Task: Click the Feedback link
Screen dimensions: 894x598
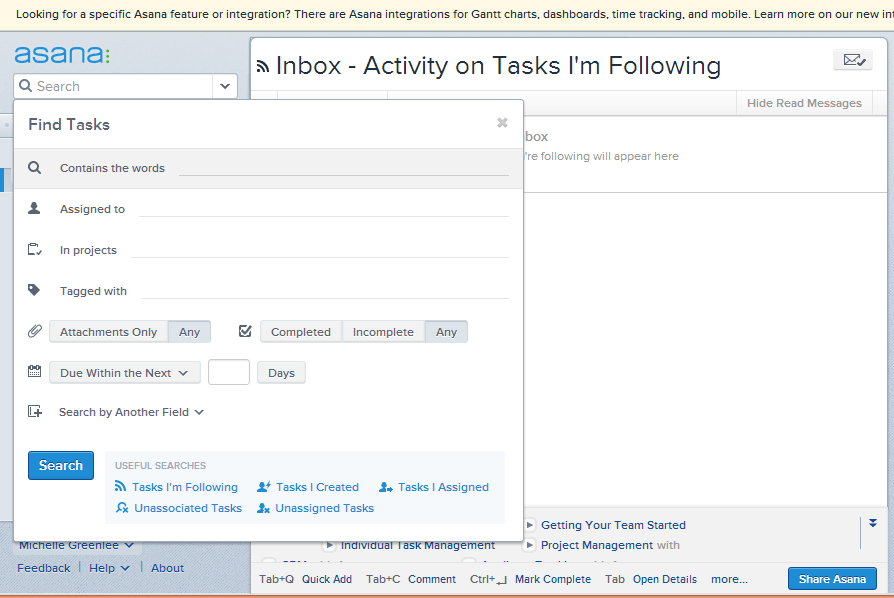Action: [x=44, y=568]
